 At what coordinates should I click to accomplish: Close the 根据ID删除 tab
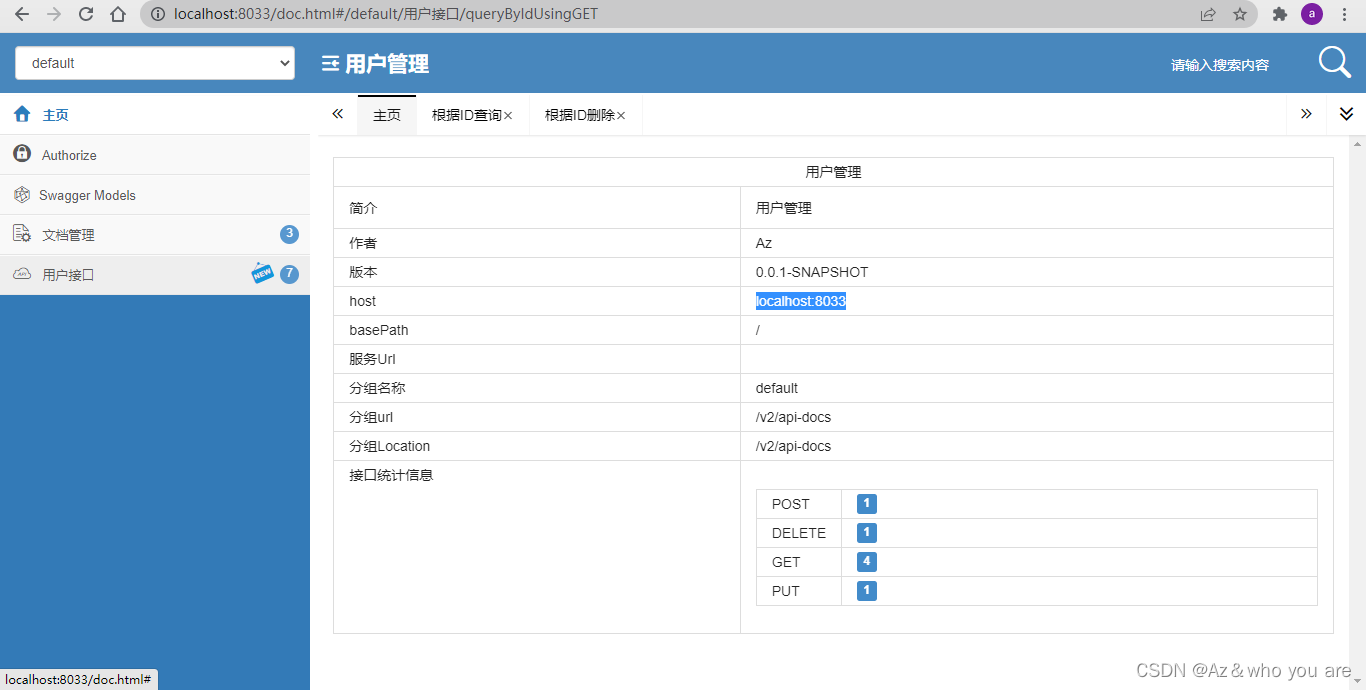point(621,115)
